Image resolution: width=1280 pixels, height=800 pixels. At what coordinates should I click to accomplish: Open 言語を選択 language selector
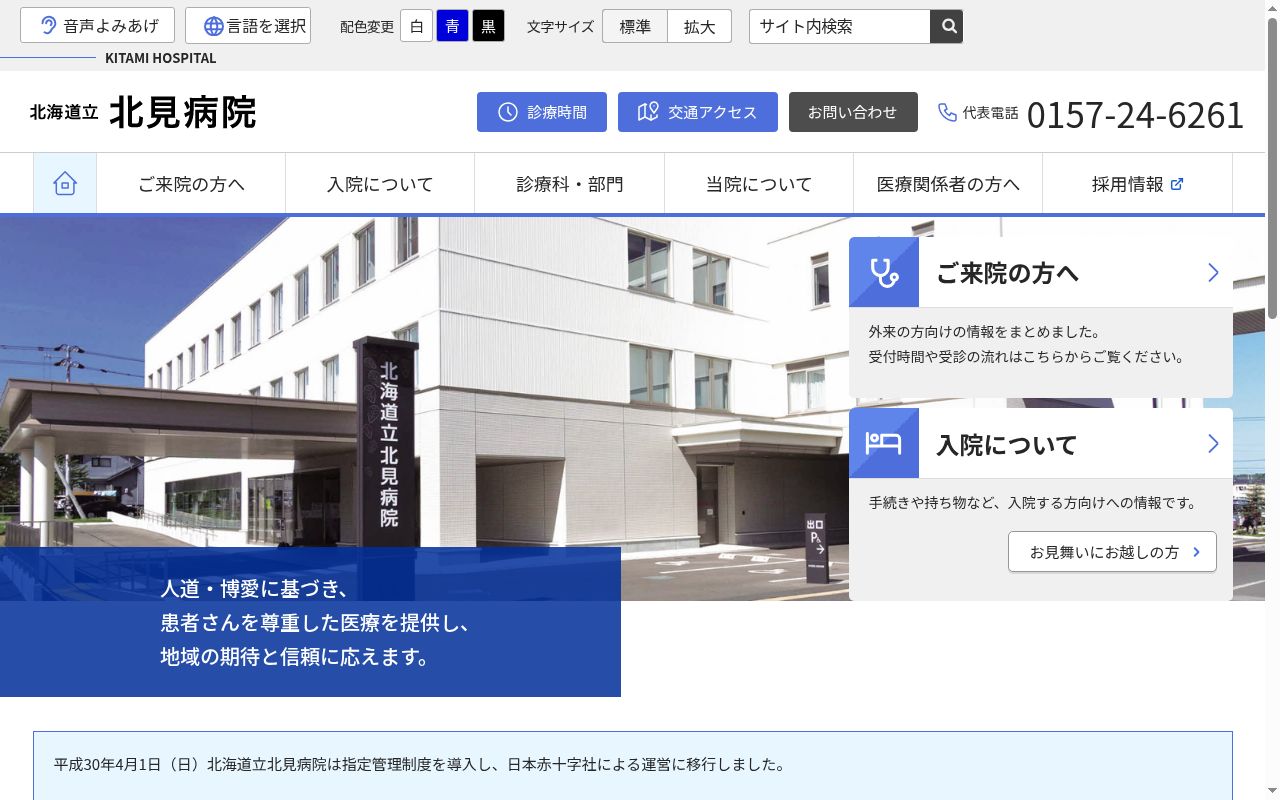click(248, 26)
